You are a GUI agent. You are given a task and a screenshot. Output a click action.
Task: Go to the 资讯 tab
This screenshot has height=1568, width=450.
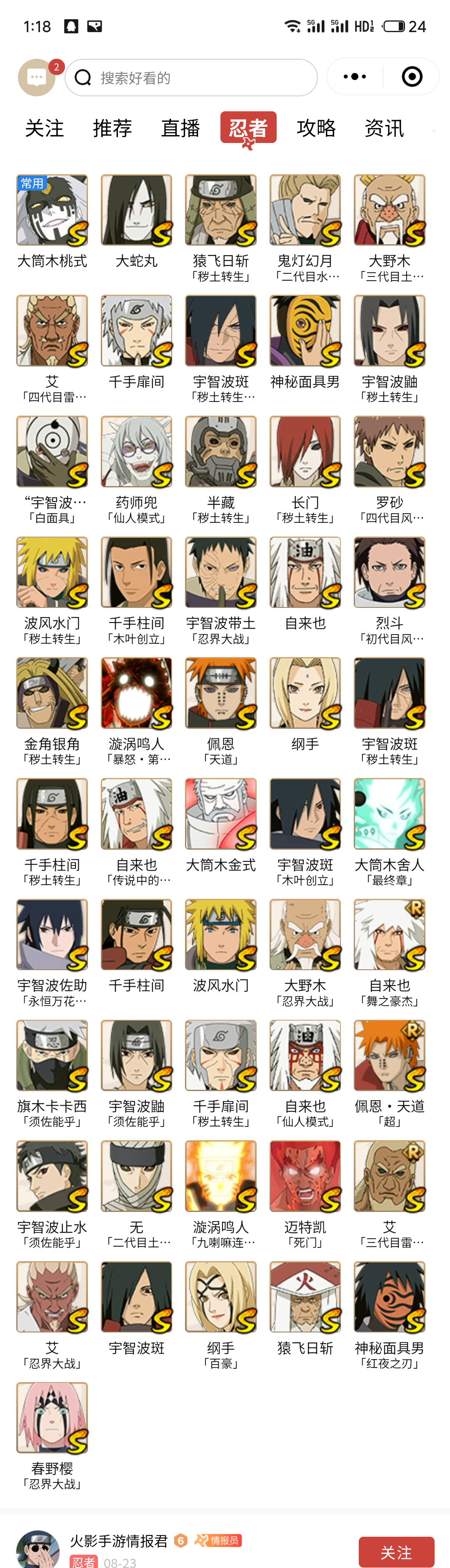pyautogui.click(x=384, y=128)
